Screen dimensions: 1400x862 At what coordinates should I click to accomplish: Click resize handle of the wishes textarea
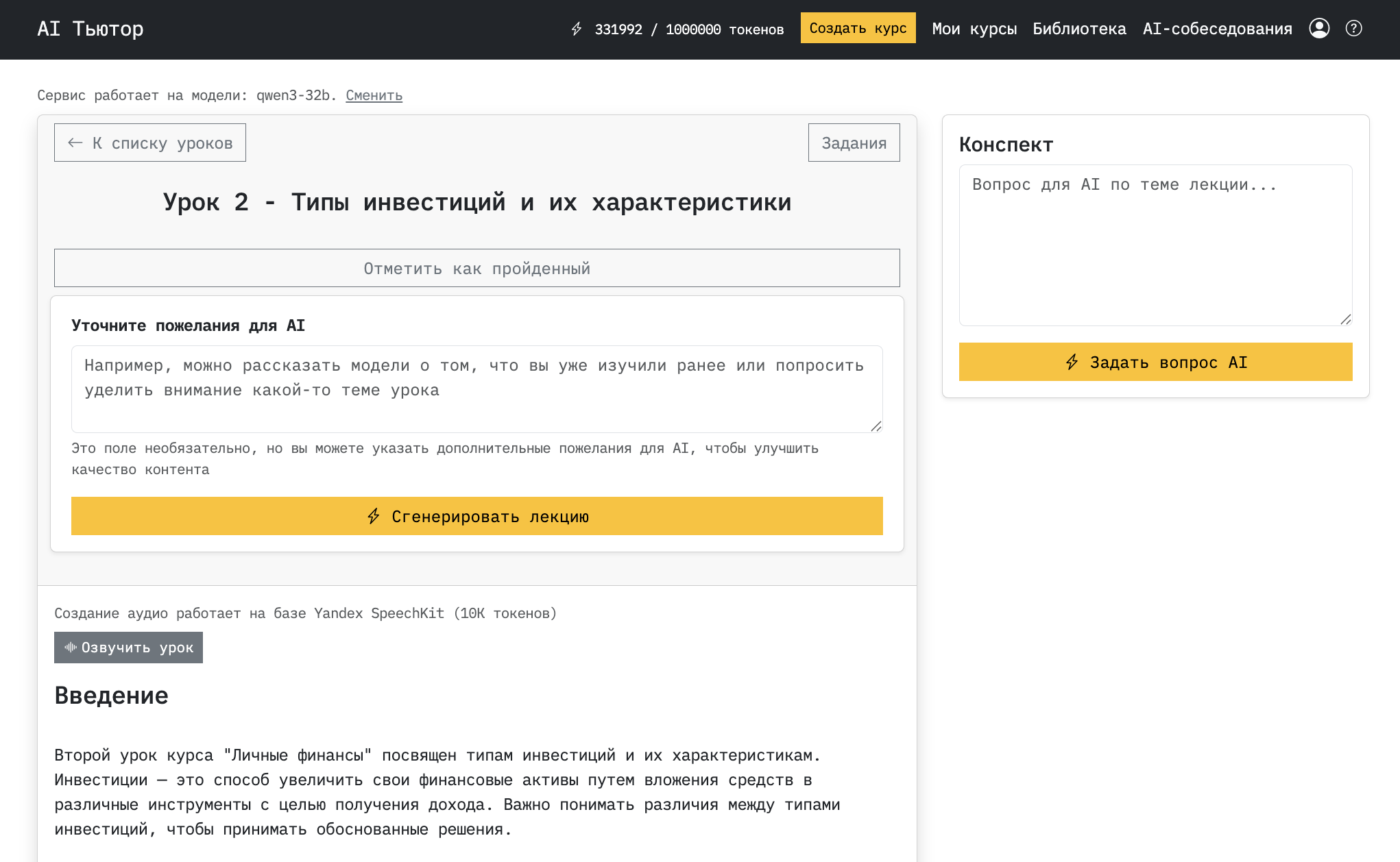(876, 426)
